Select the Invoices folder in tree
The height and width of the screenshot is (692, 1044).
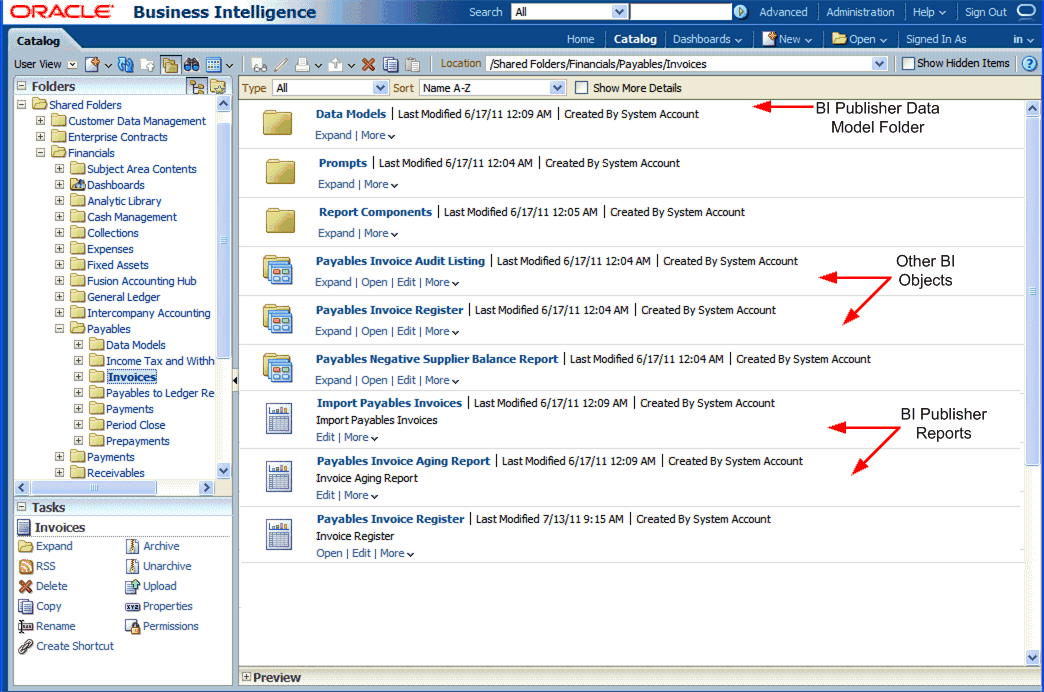pyautogui.click(x=132, y=377)
